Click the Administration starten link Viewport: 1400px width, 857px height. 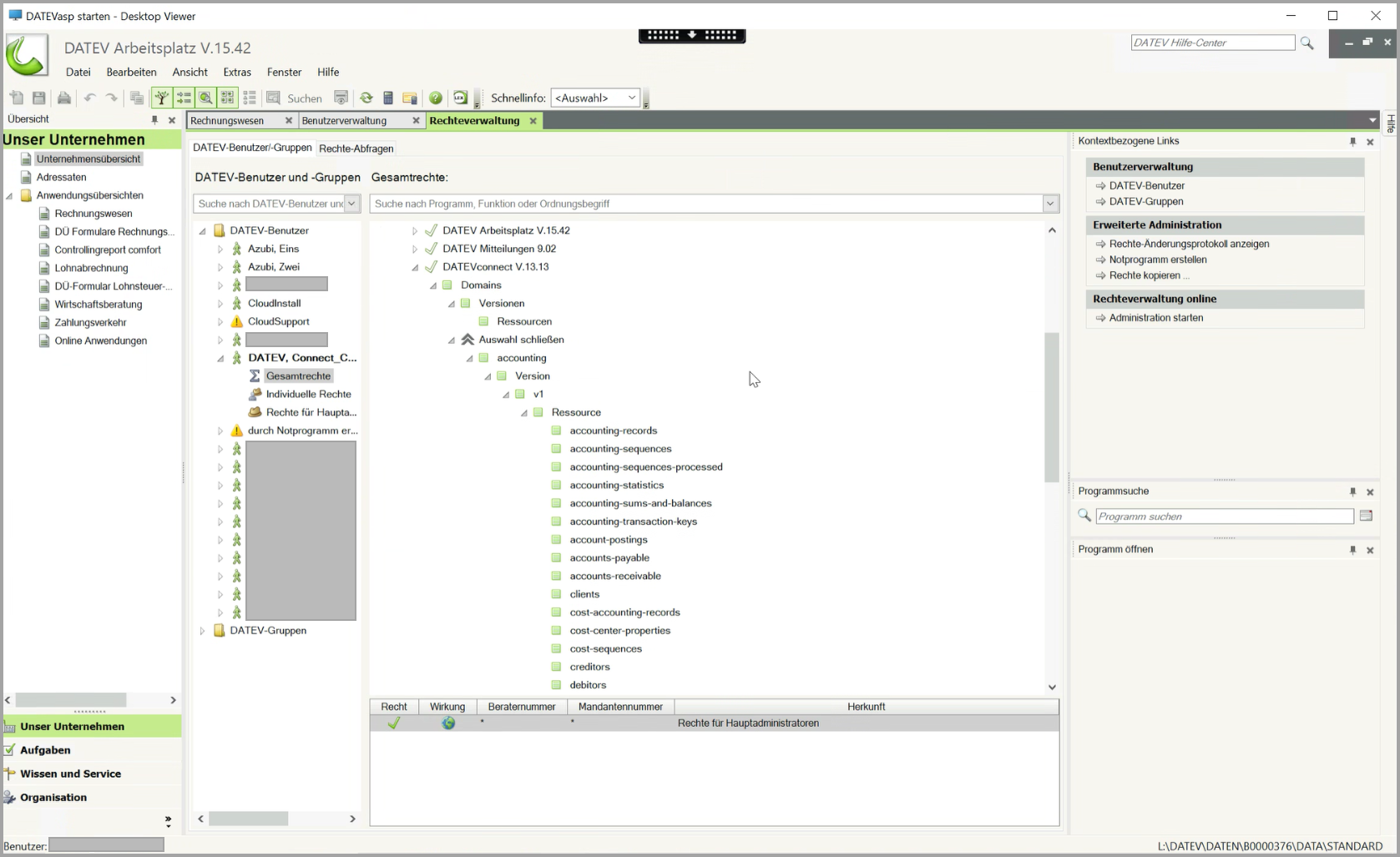pos(1155,318)
